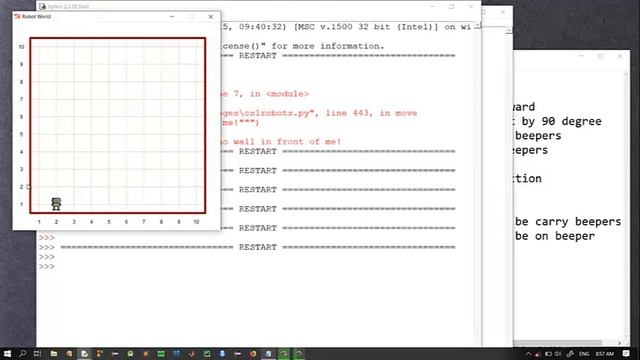
Task: Click the Robot World window title icon
Action: (17, 16)
